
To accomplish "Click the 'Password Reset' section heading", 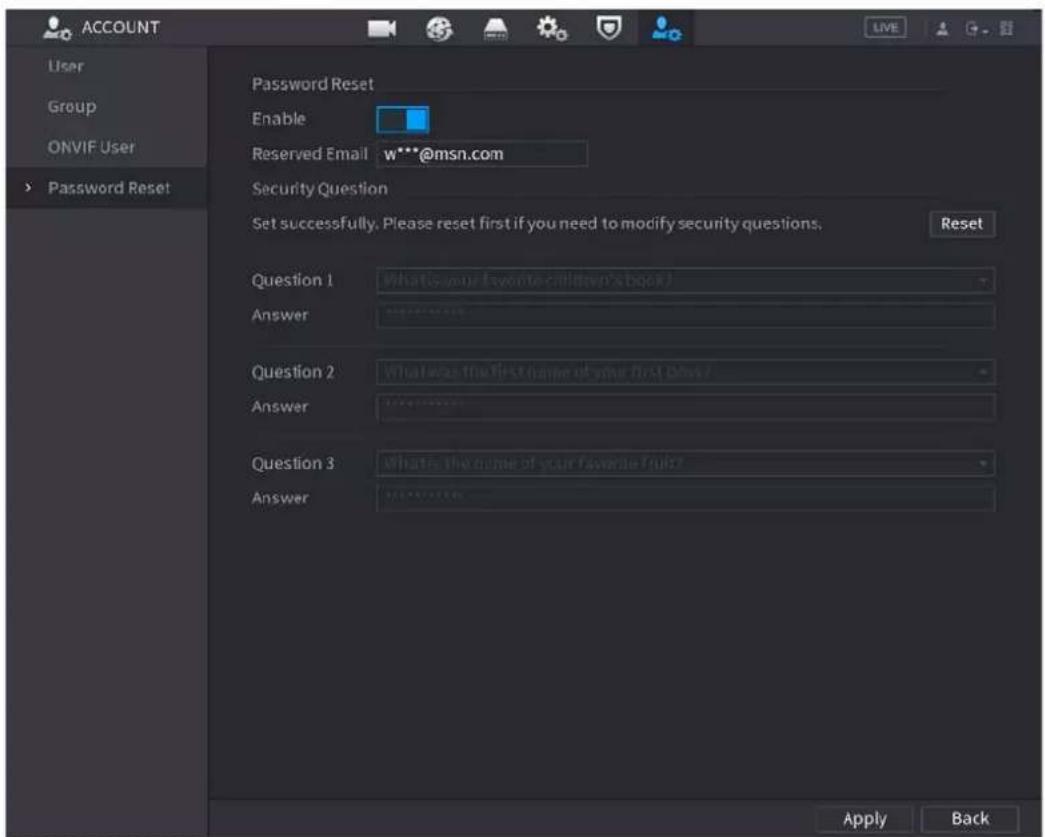I will [x=313, y=85].
